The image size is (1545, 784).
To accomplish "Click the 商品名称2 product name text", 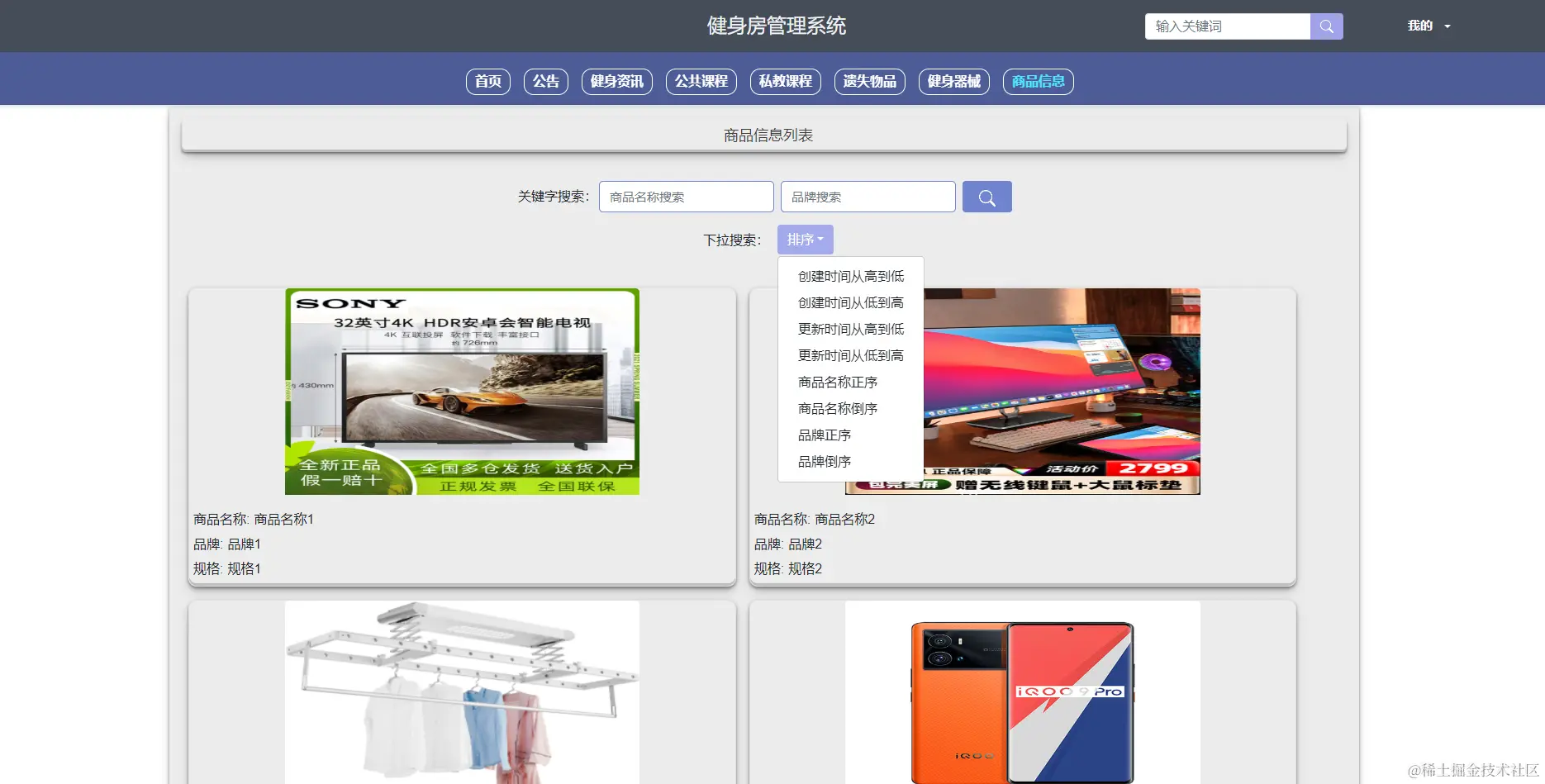I will (844, 519).
